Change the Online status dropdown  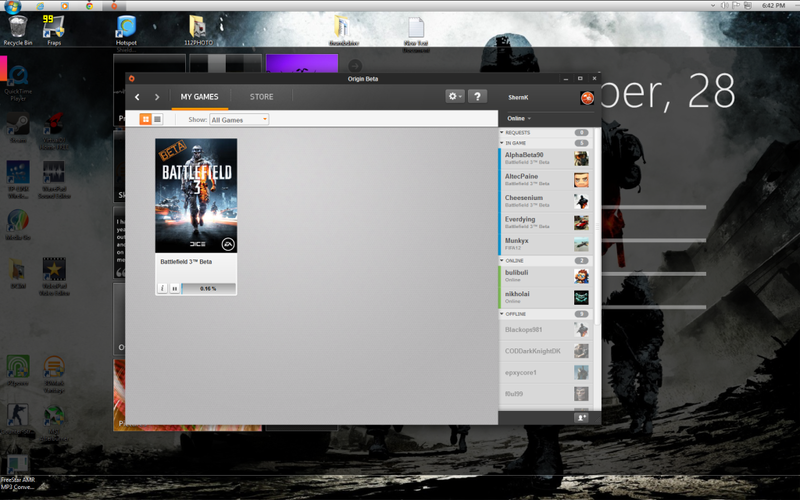click(519, 118)
